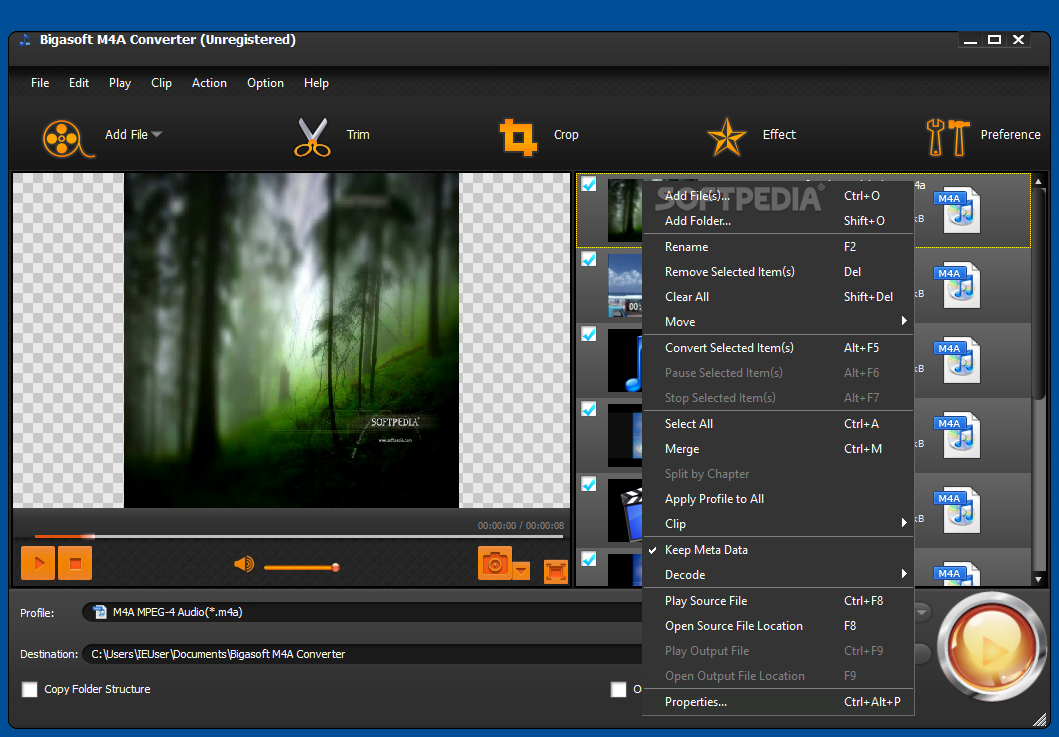Click the big orange Convert button
The height and width of the screenshot is (737, 1059).
pyautogui.click(x=991, y=647)
